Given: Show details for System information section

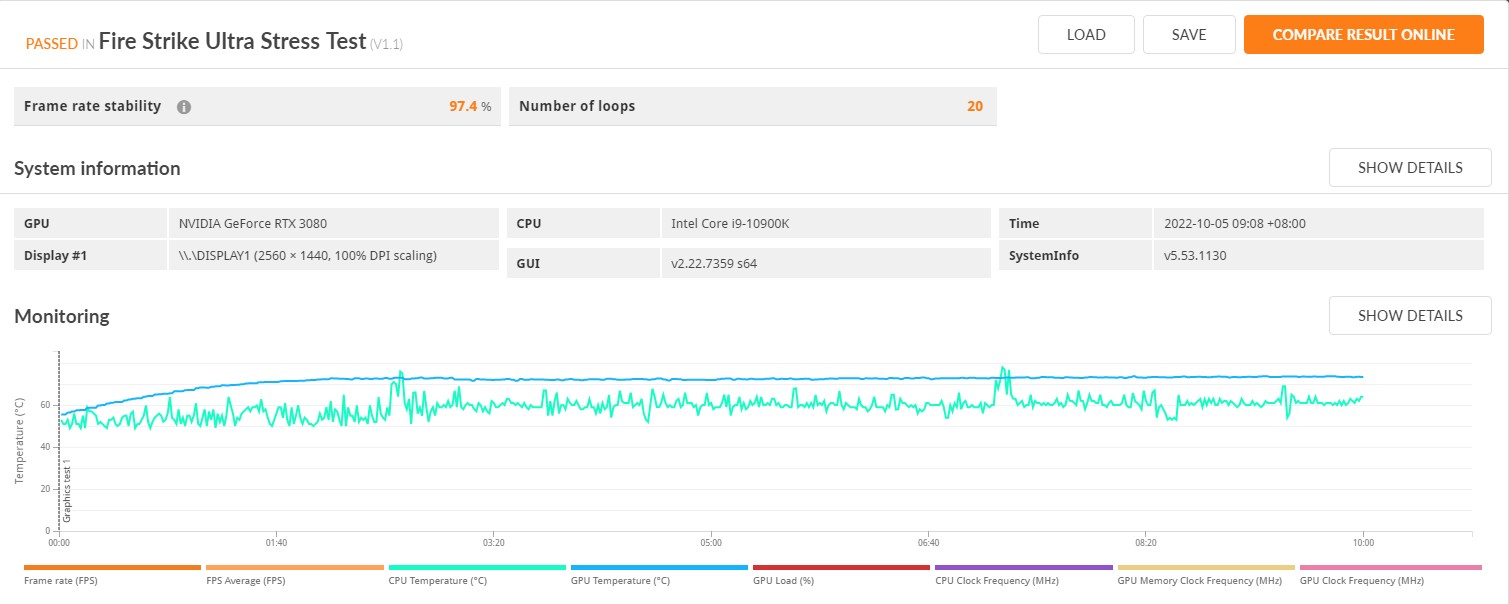Looking at the screenshot, I should tap(1410, 168).
